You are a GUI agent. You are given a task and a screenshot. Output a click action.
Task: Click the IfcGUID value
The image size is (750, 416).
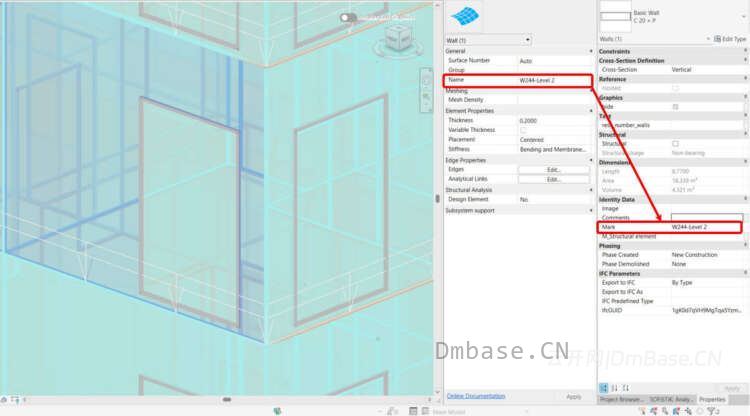[707, 310]
